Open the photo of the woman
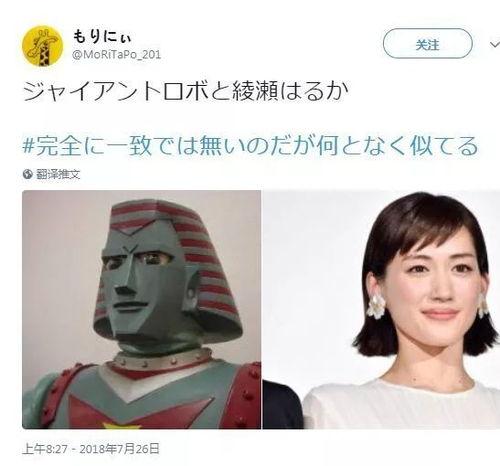 point(381,309)
